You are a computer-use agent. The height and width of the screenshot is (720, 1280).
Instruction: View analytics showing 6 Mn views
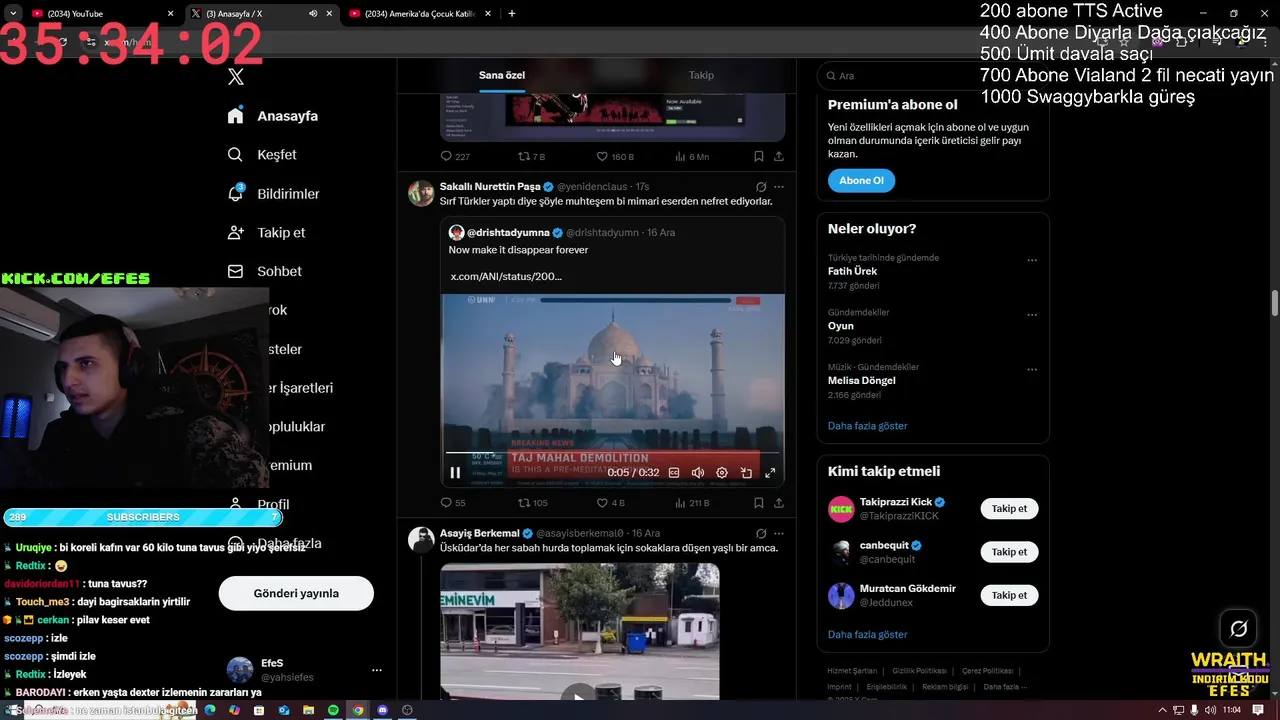click(681, 157)
